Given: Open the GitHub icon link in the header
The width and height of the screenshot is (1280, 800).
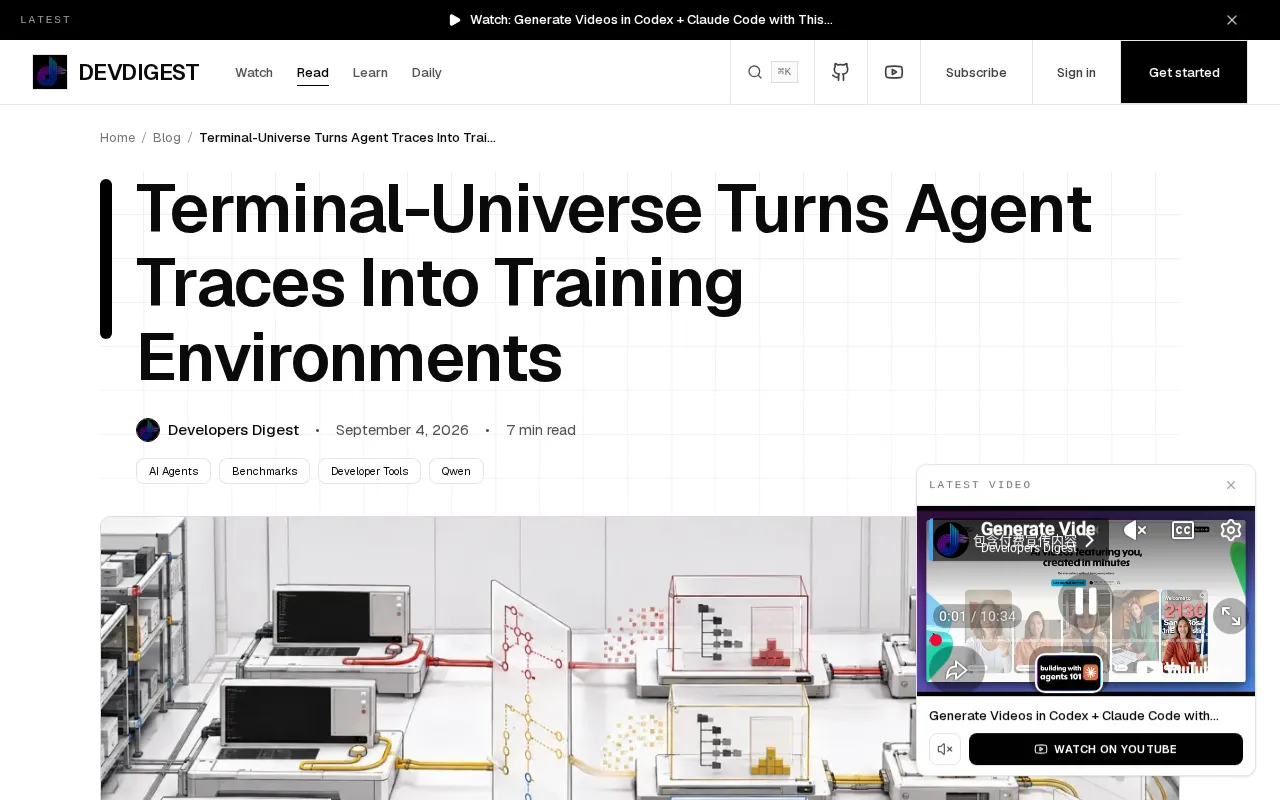Looking at the screenshot, I should click(x=841, y=72).
